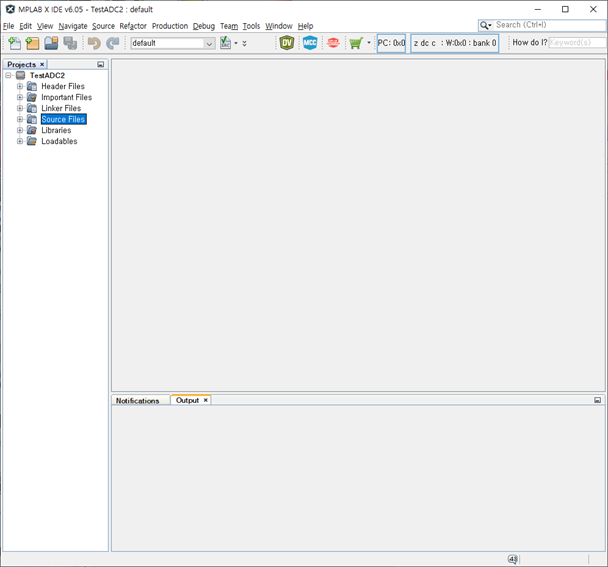Open the configuration icon dropdown arrow
Image resolution: width=608 pixels, height=567 pixels.
pyautogui.click(x=236, y=43)
